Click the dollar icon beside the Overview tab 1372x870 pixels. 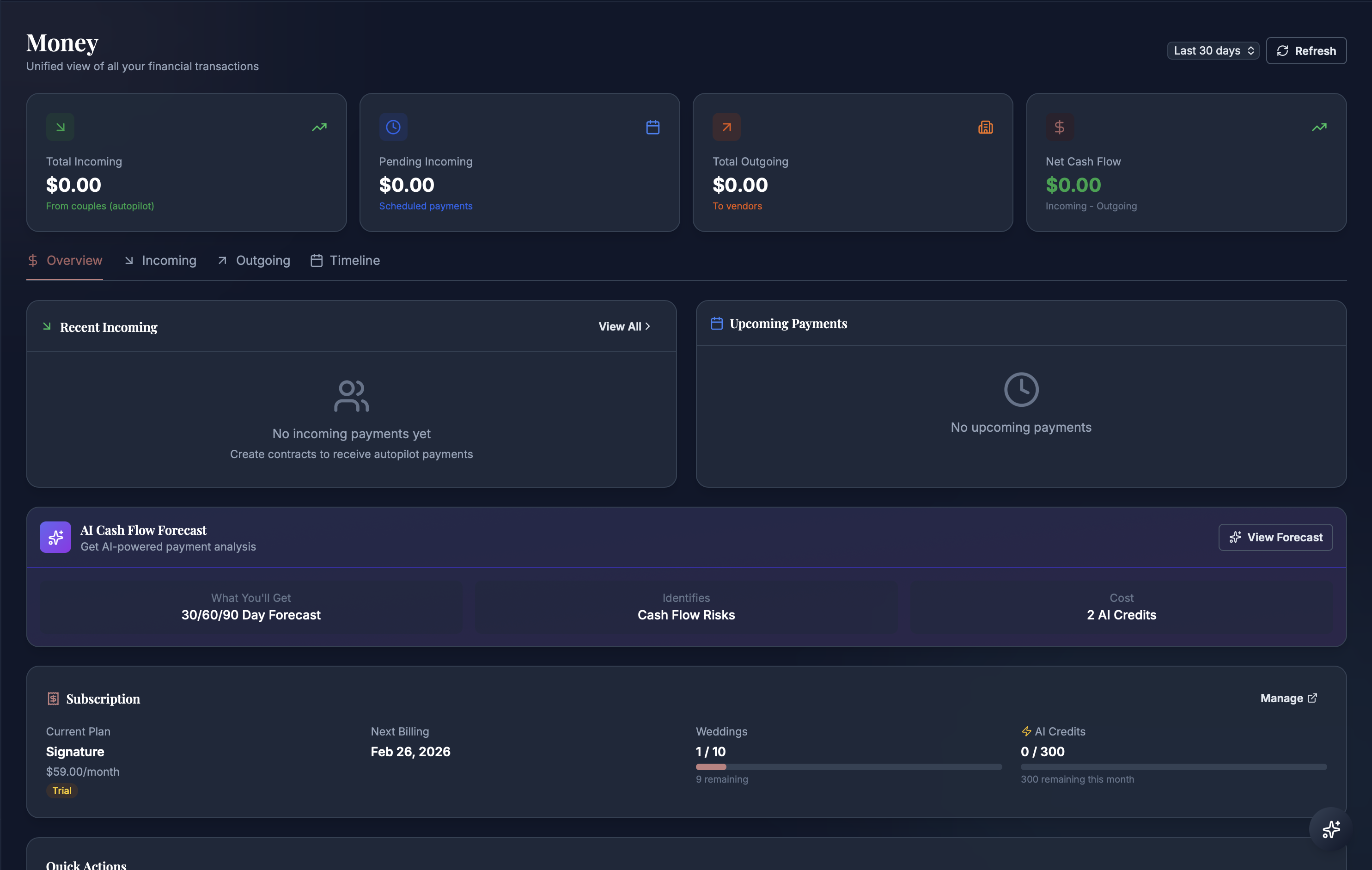tap(33, 261)
